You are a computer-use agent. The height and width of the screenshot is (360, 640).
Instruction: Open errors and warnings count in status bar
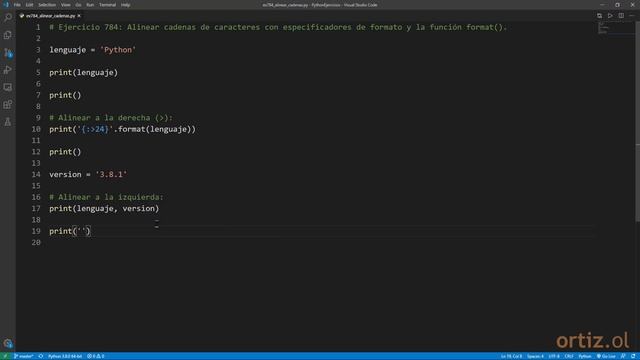(x=96, y=356)
